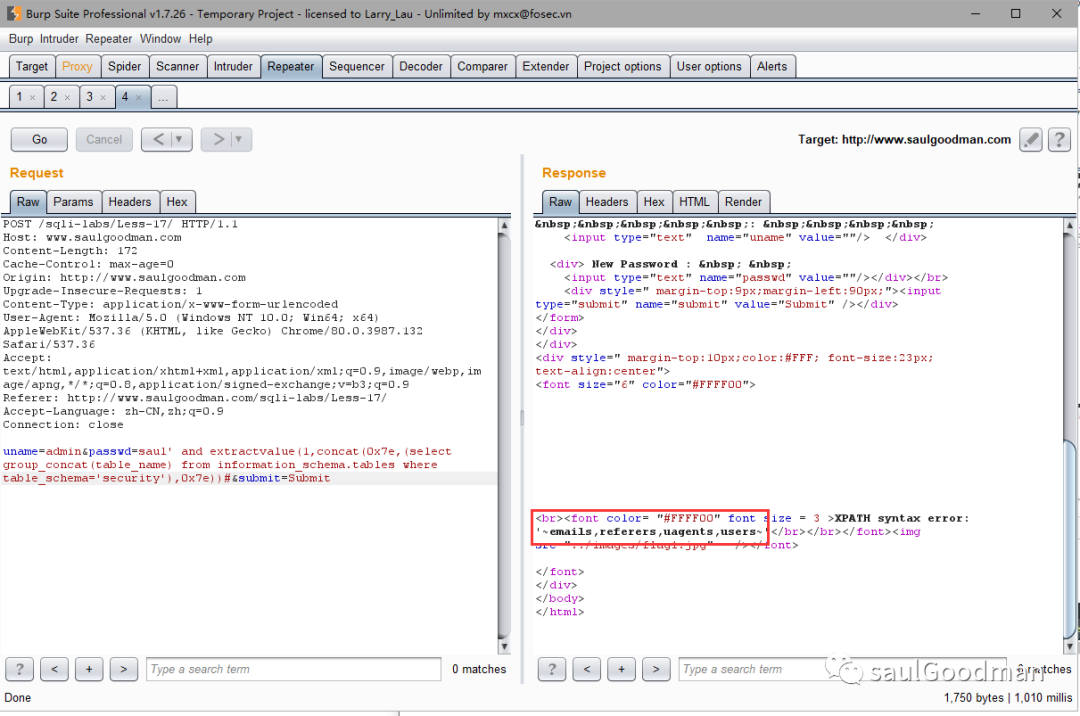Image resolution: width=1080 pixels, height=716 pixels.
Task: Show request Params view
Action: click(x=73, y=202)
